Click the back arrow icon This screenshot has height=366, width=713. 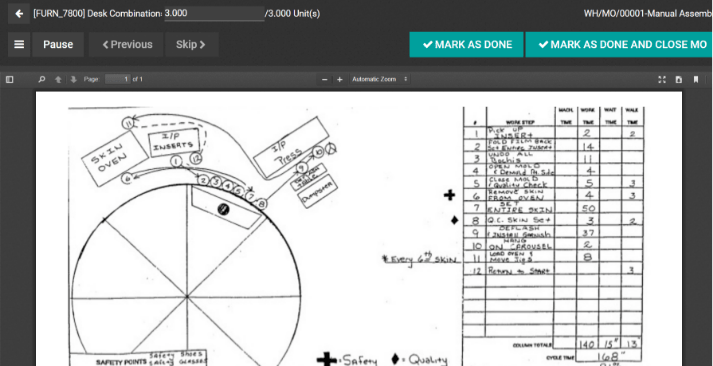[19, 14]
